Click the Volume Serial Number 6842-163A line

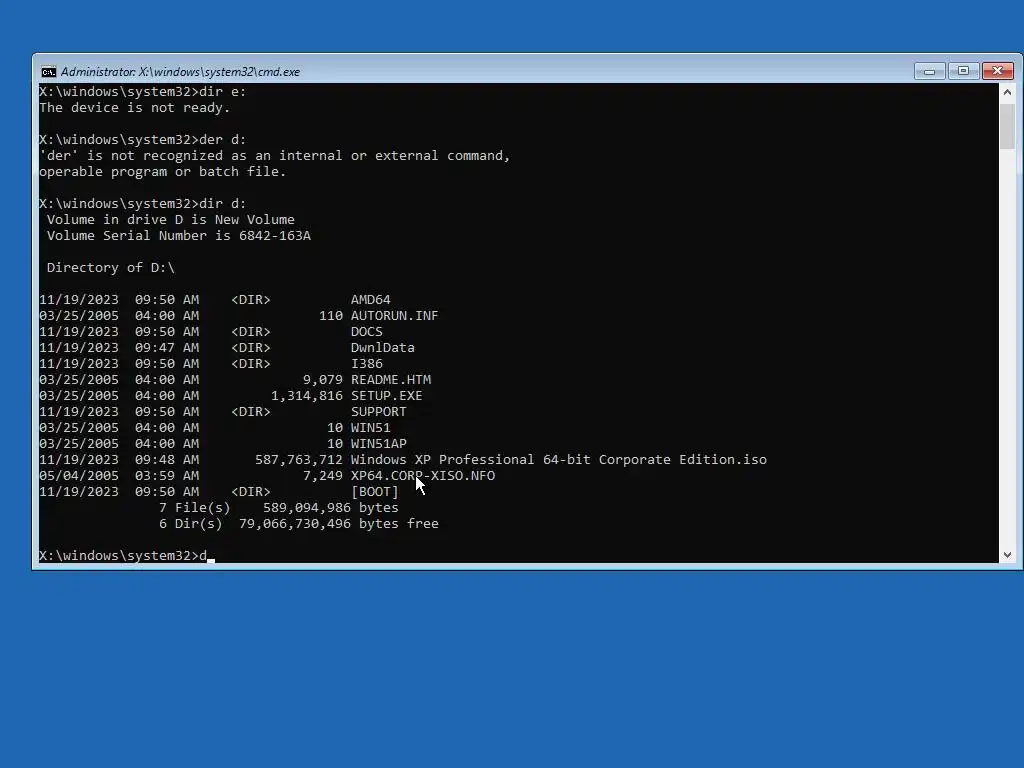(178, 236)
